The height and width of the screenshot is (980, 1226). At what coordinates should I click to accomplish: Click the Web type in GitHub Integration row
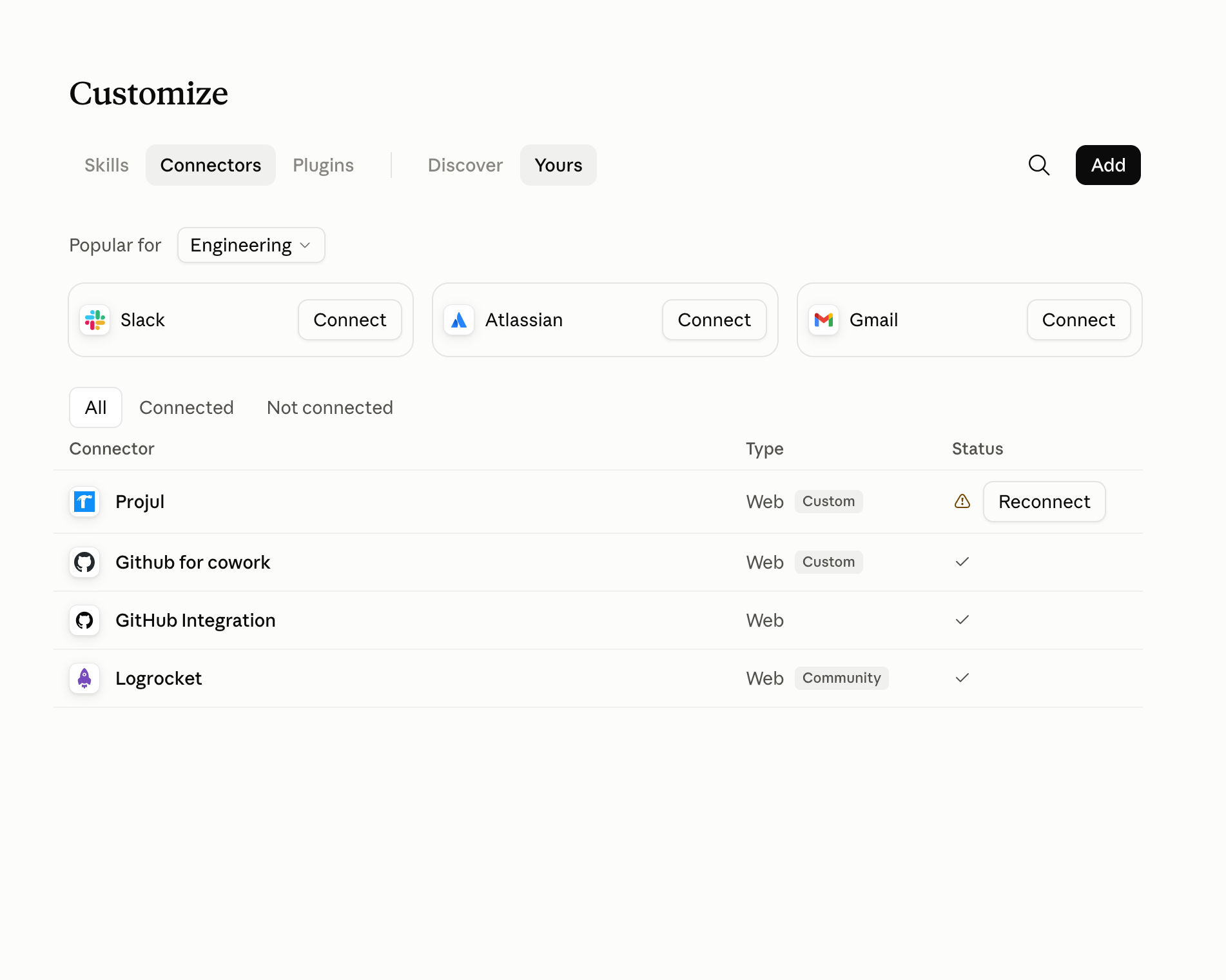coord(764,620)
